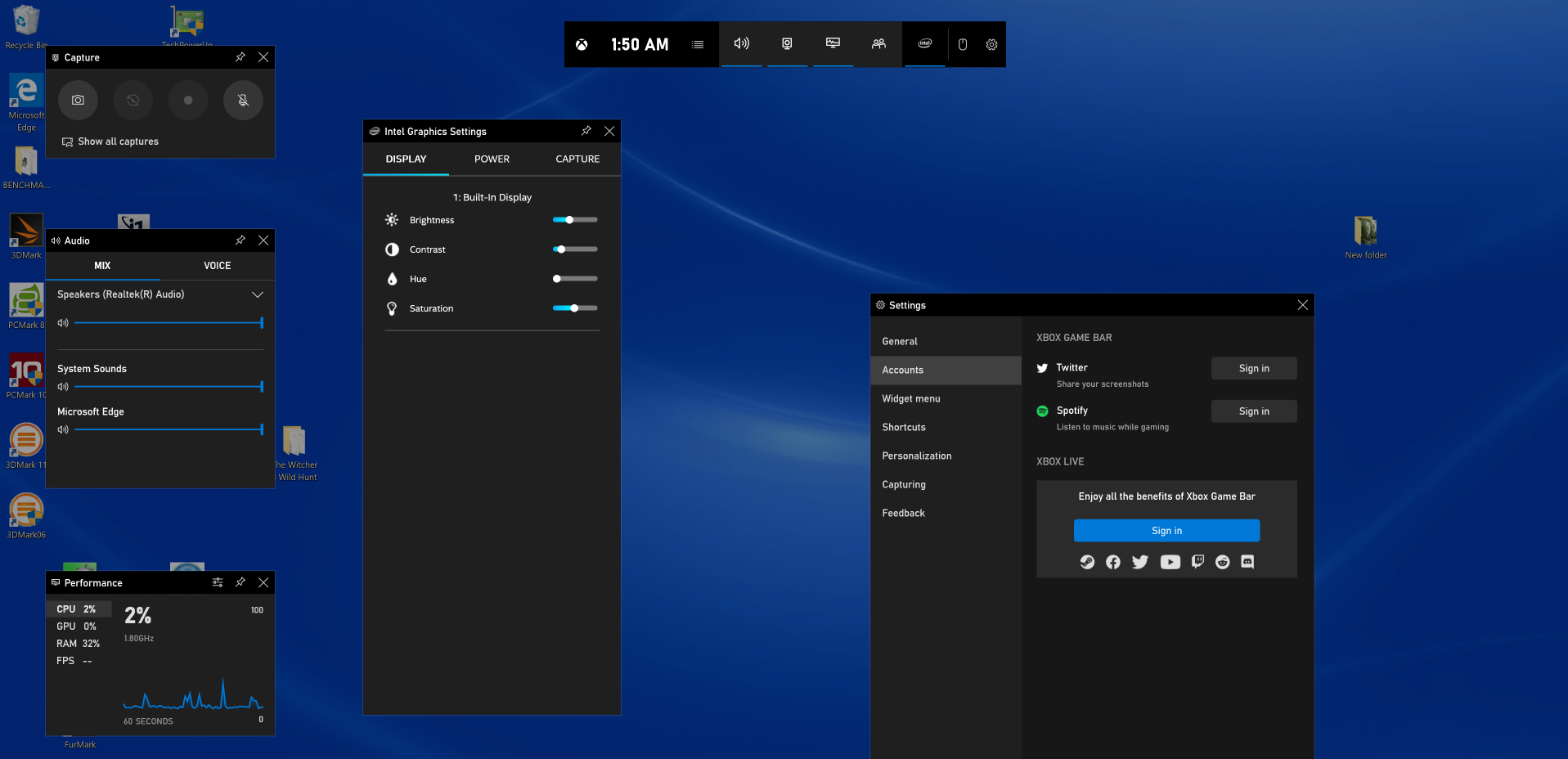Open Feedback settings section
1568x759 pixels.
click(946, 513)
